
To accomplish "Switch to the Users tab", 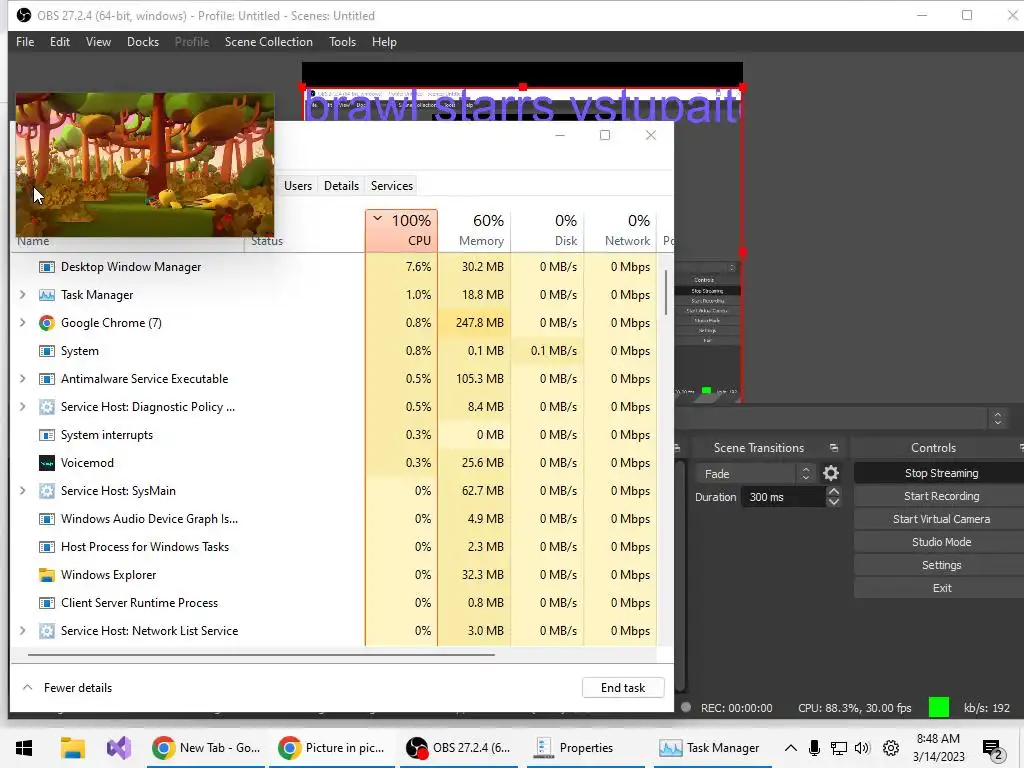I will 297,186.
